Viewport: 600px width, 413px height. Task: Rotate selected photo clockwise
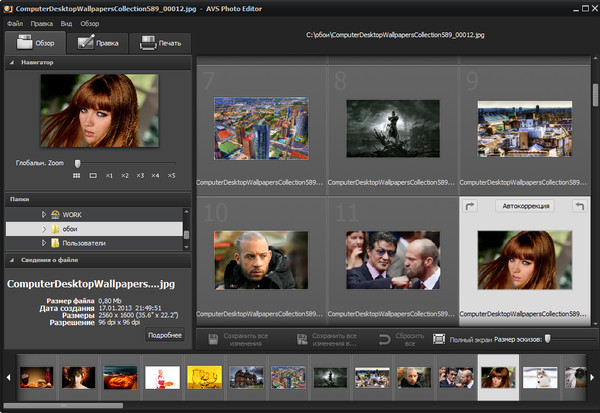[470, 205]
